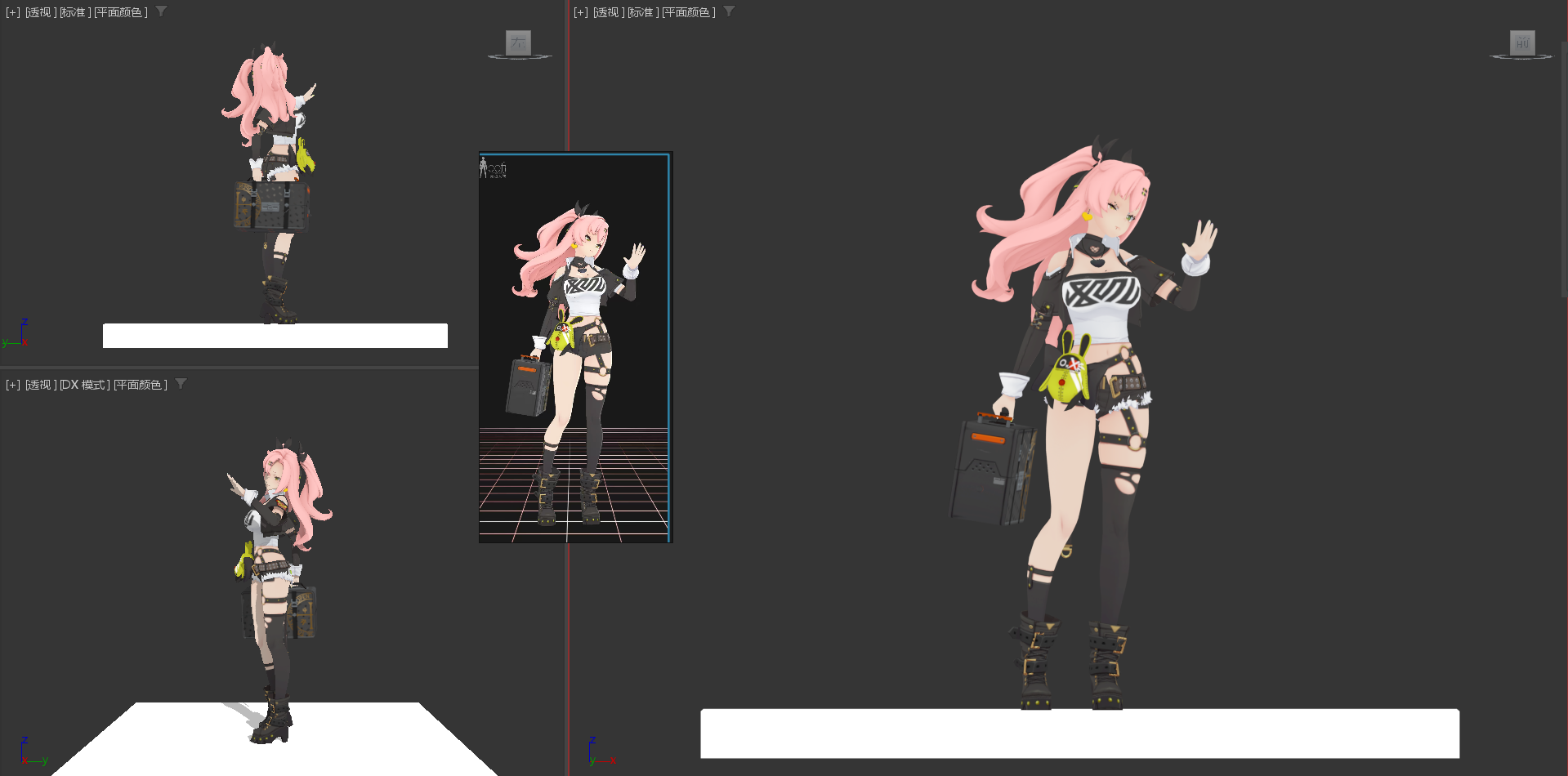Open the [标准] menu in the right viewport
Screen dimensions: 1568x776
pos(643,12)
